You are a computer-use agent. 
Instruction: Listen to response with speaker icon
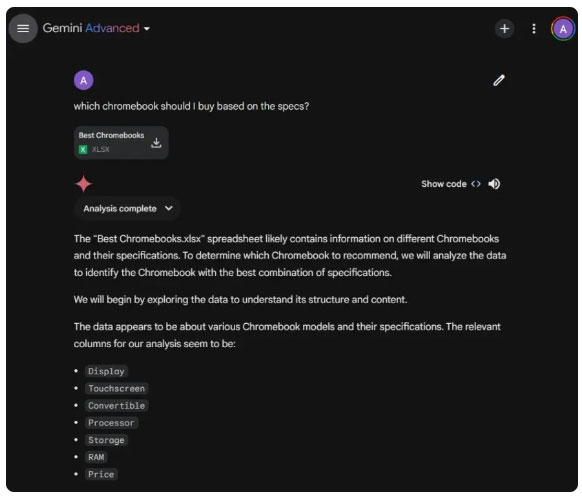pos(494,184)
